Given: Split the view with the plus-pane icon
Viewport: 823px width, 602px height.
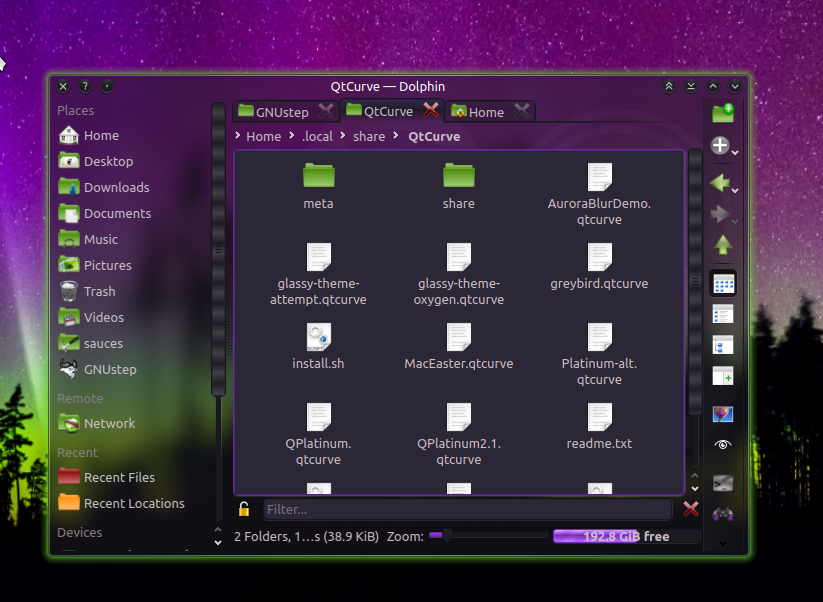Looking at the screenshot, I should click(x=723, y=376).
